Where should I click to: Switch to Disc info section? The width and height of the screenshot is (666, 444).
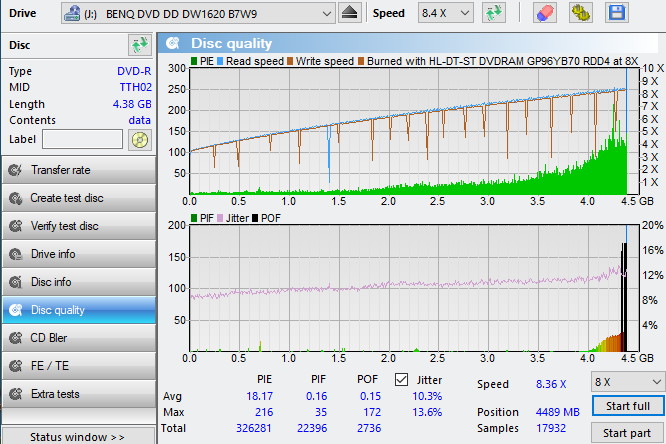(78, 282)
